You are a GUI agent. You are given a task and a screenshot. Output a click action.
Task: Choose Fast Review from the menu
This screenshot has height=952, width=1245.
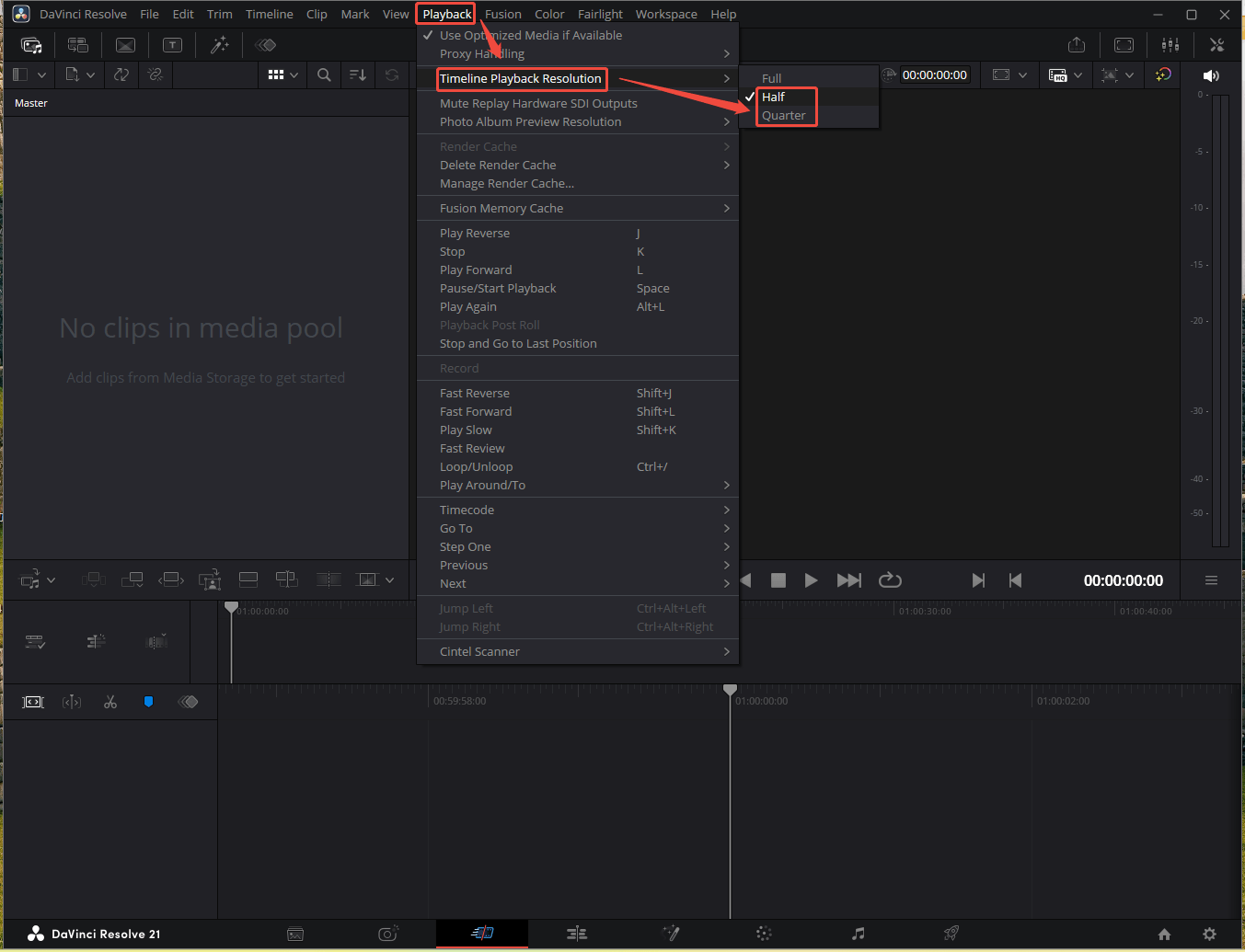(x=578, y=448)
